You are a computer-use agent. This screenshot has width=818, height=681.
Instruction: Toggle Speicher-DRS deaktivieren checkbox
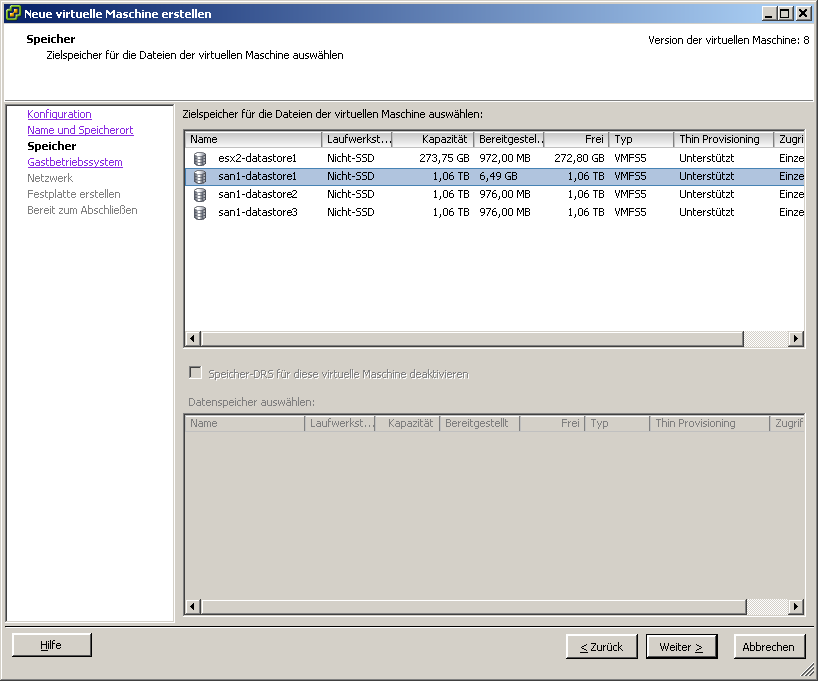[195, 374]
